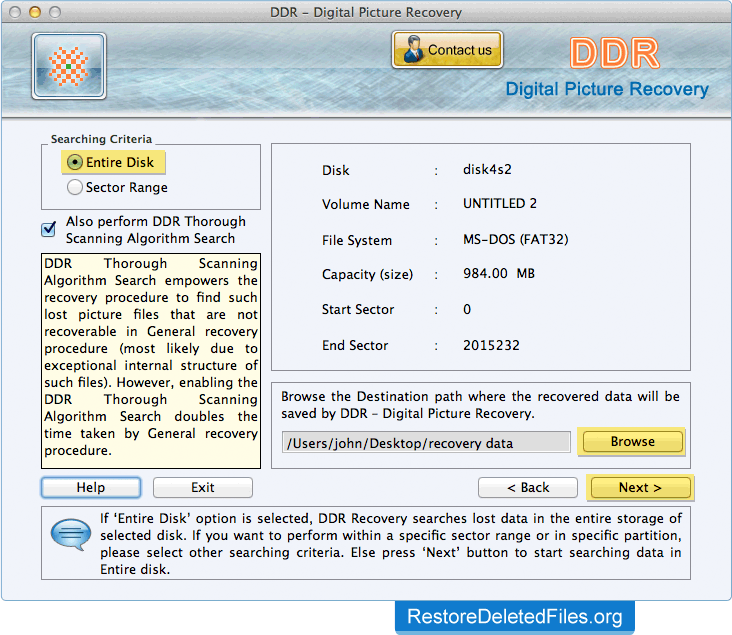Screen dimensions: 732x635
Task: Click the disk4s2 disk value
Action: click(487, 169)
